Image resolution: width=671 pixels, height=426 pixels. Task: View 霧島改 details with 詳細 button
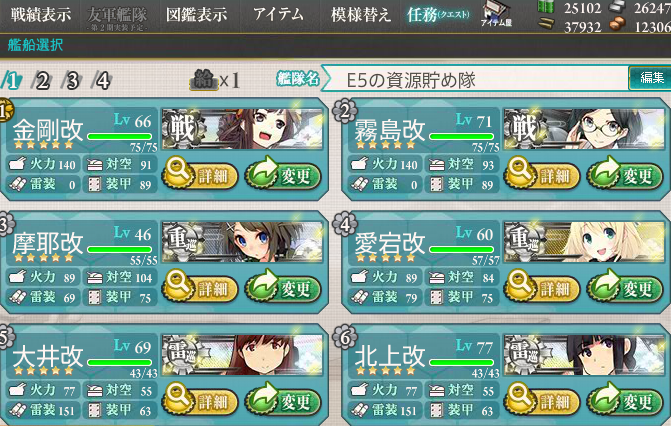pos(542,174)
